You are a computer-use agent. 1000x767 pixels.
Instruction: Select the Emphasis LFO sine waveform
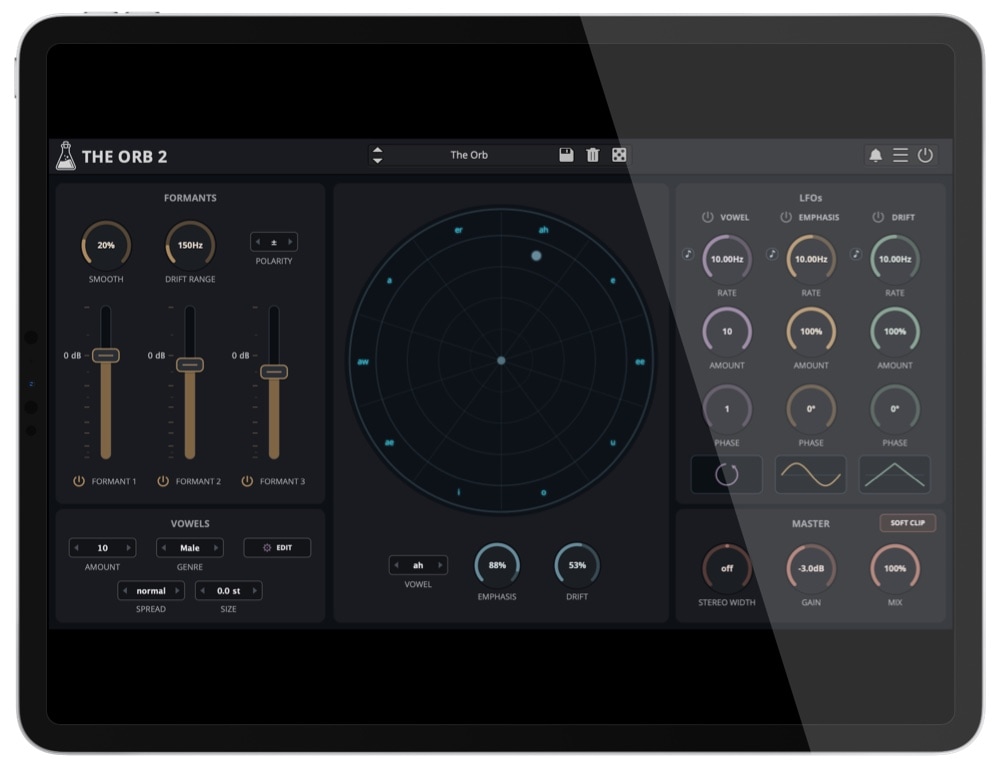[x=811, y=474]
